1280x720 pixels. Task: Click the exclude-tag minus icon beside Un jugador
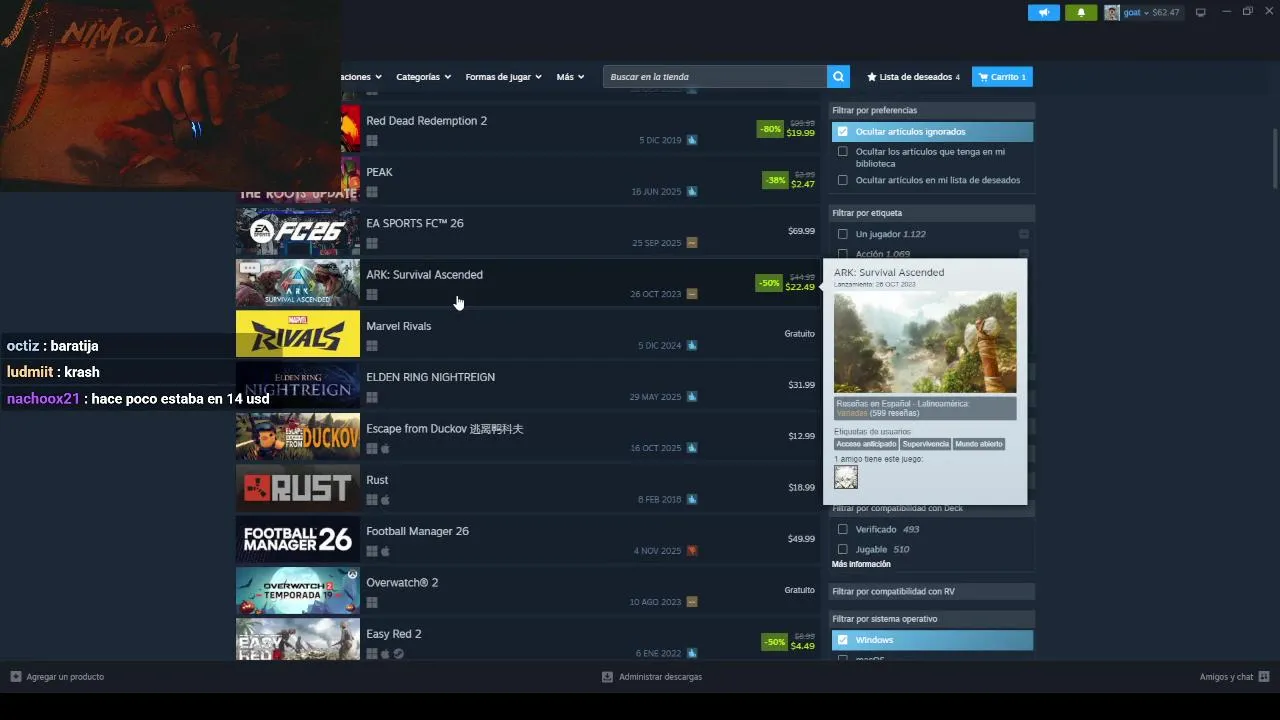tap(1024, 234)
